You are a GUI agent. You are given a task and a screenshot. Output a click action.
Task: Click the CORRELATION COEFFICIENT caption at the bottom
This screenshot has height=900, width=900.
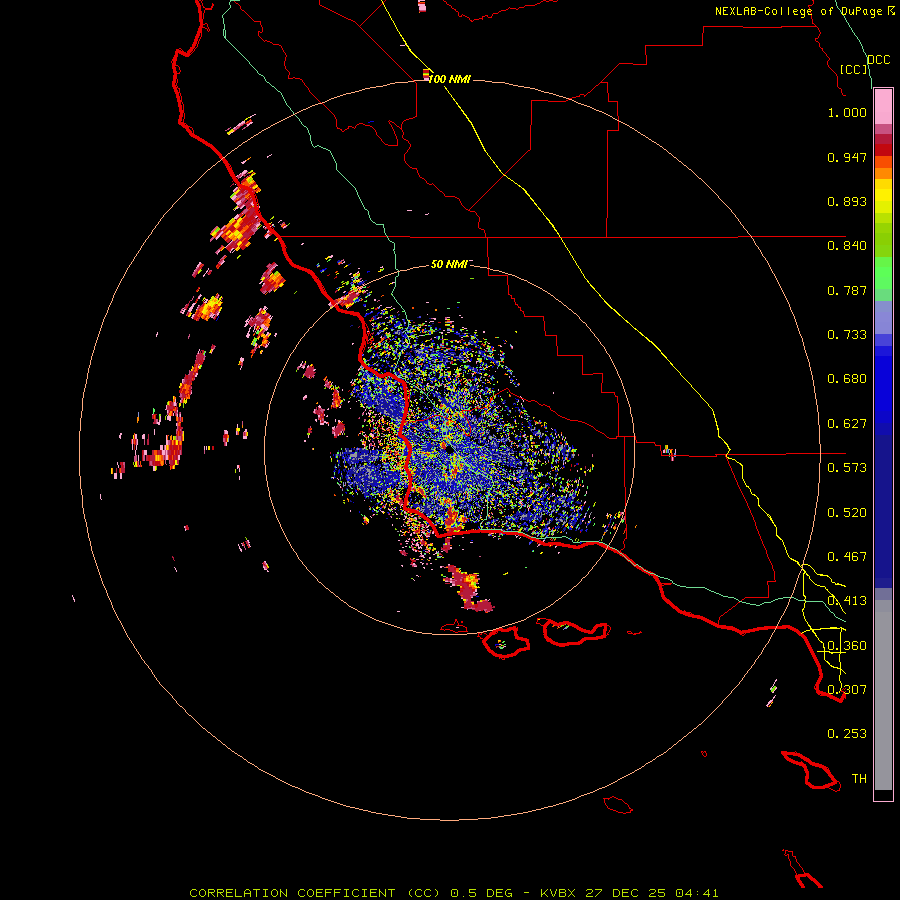pyautogui.click(x=453, y=893)
